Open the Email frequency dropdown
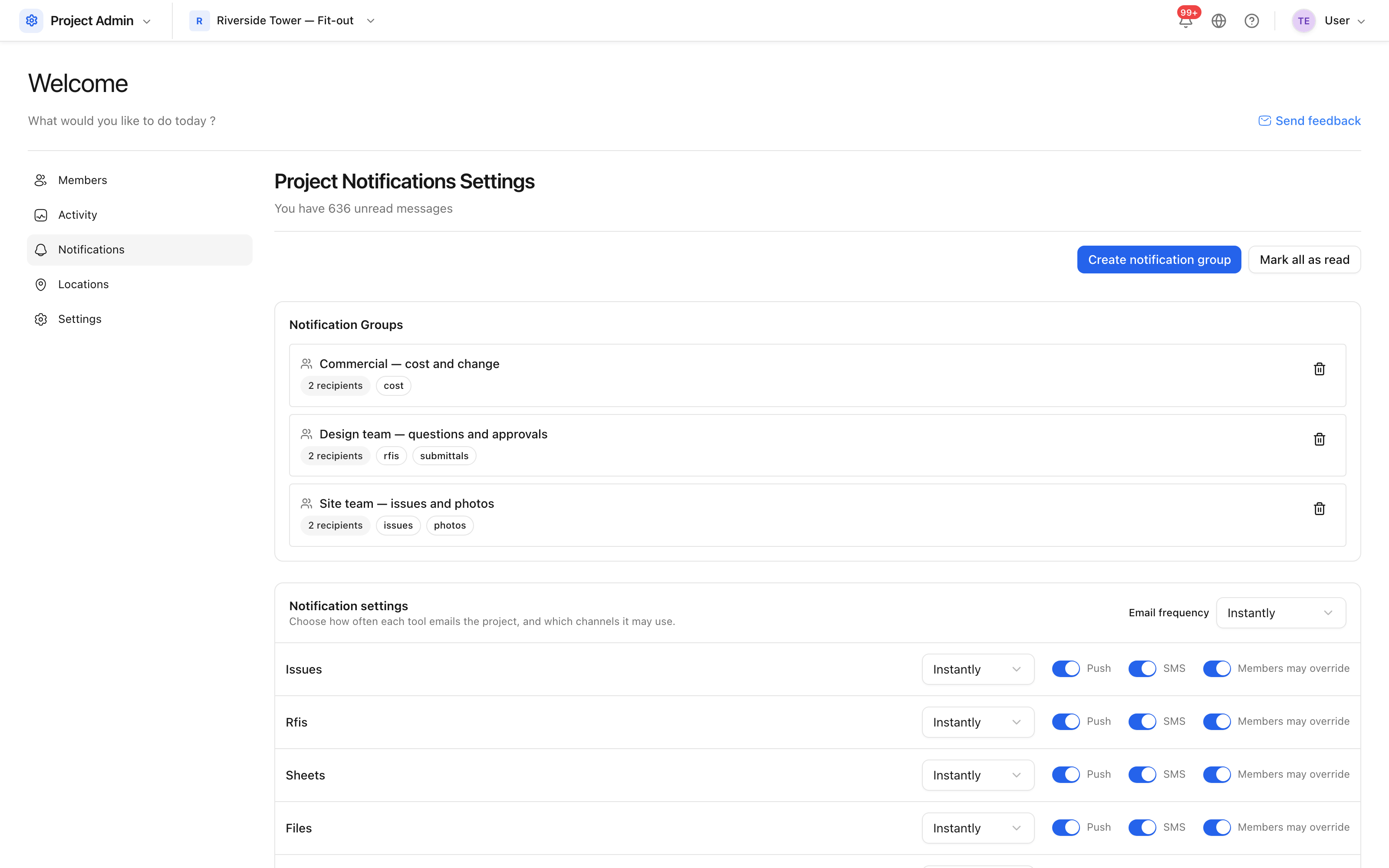1389x868 pixels. coord(1280,613)
